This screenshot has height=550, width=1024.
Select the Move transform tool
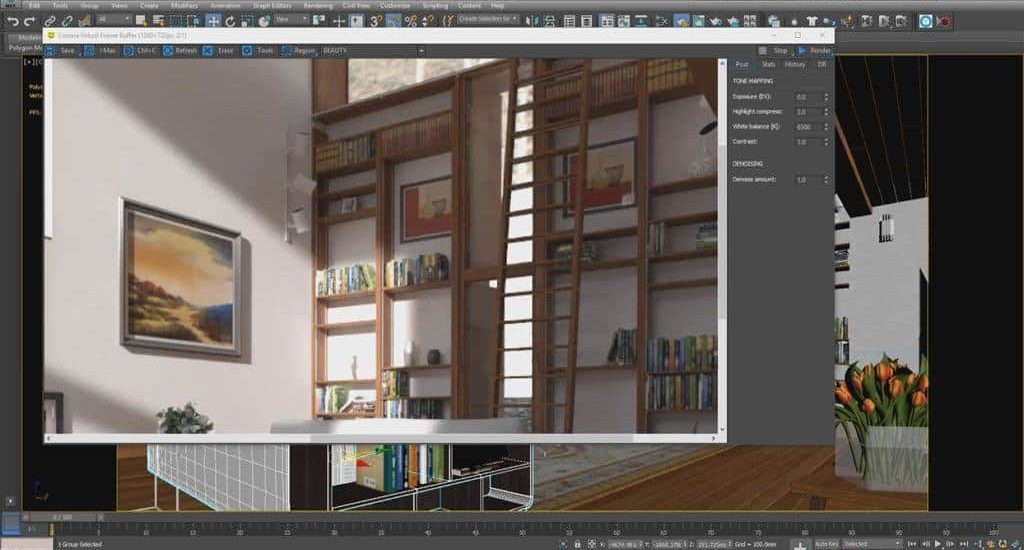[x=214, y=20]
